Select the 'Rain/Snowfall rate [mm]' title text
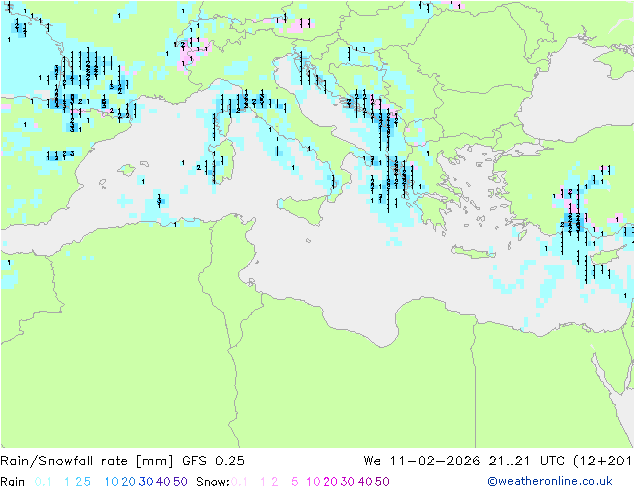 (87, 460)
